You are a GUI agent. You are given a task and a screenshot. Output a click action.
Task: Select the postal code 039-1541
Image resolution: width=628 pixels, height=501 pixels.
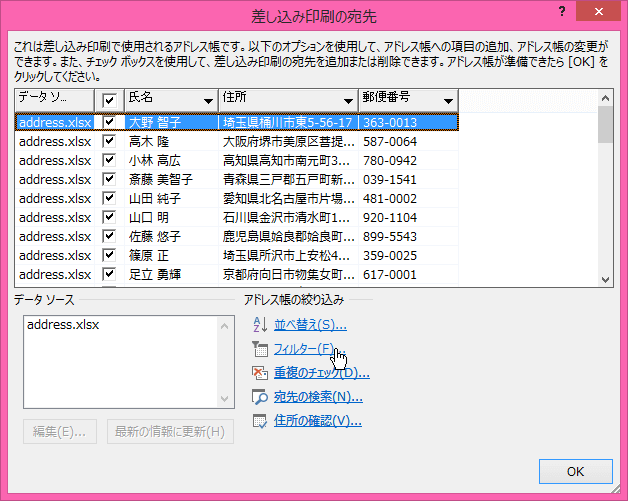click(x=390, y=179)
